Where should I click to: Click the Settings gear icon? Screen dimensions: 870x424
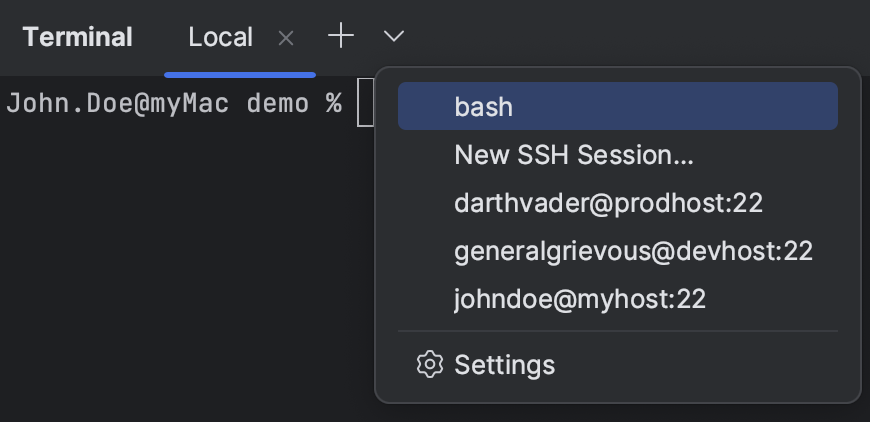tap(429, 365)
